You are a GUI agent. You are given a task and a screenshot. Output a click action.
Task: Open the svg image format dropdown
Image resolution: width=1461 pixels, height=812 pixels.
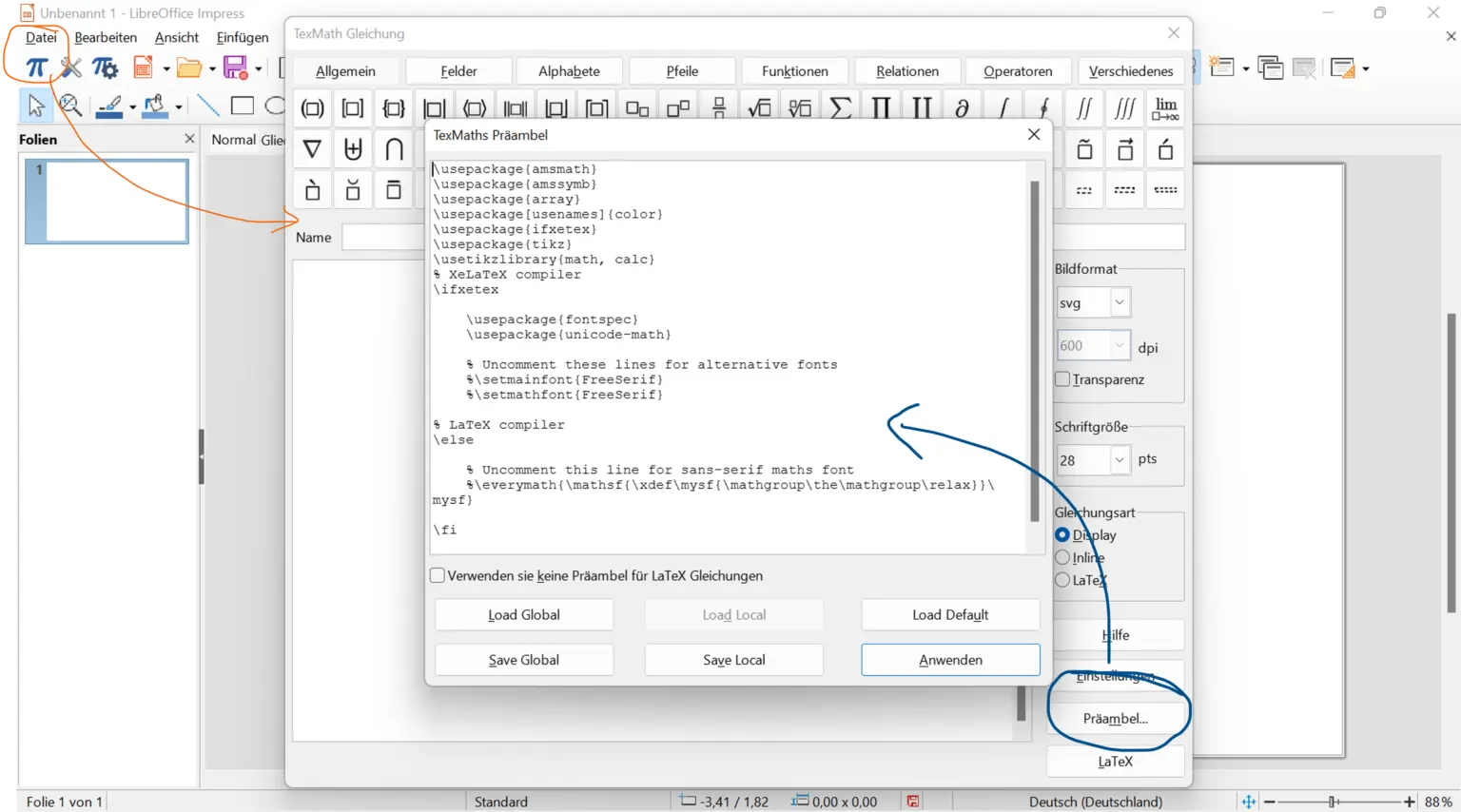tap(1120, 302)
